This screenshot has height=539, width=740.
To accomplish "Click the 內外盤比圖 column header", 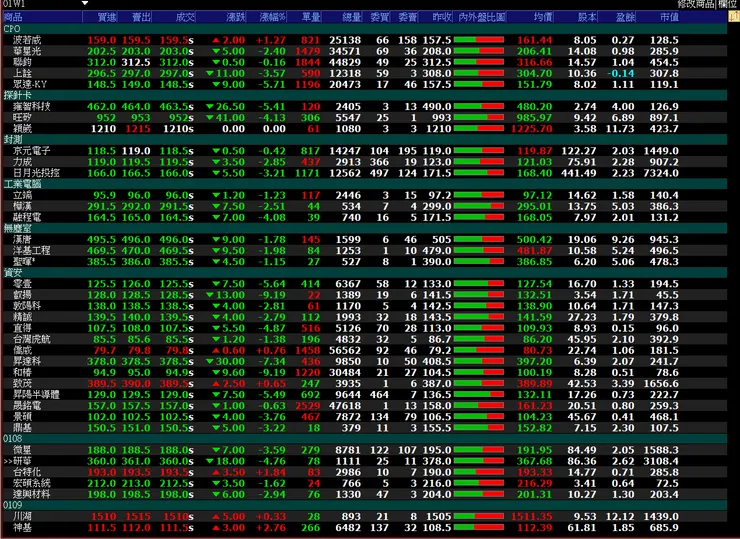I will click(x=481, y=17).
